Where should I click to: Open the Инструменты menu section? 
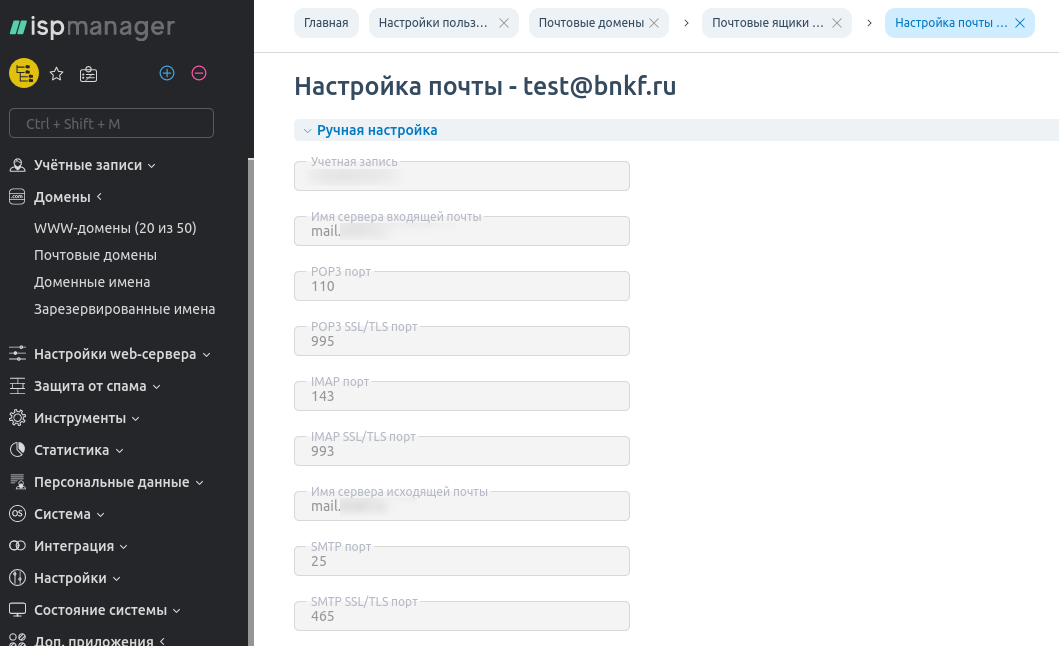pos(86,418)
